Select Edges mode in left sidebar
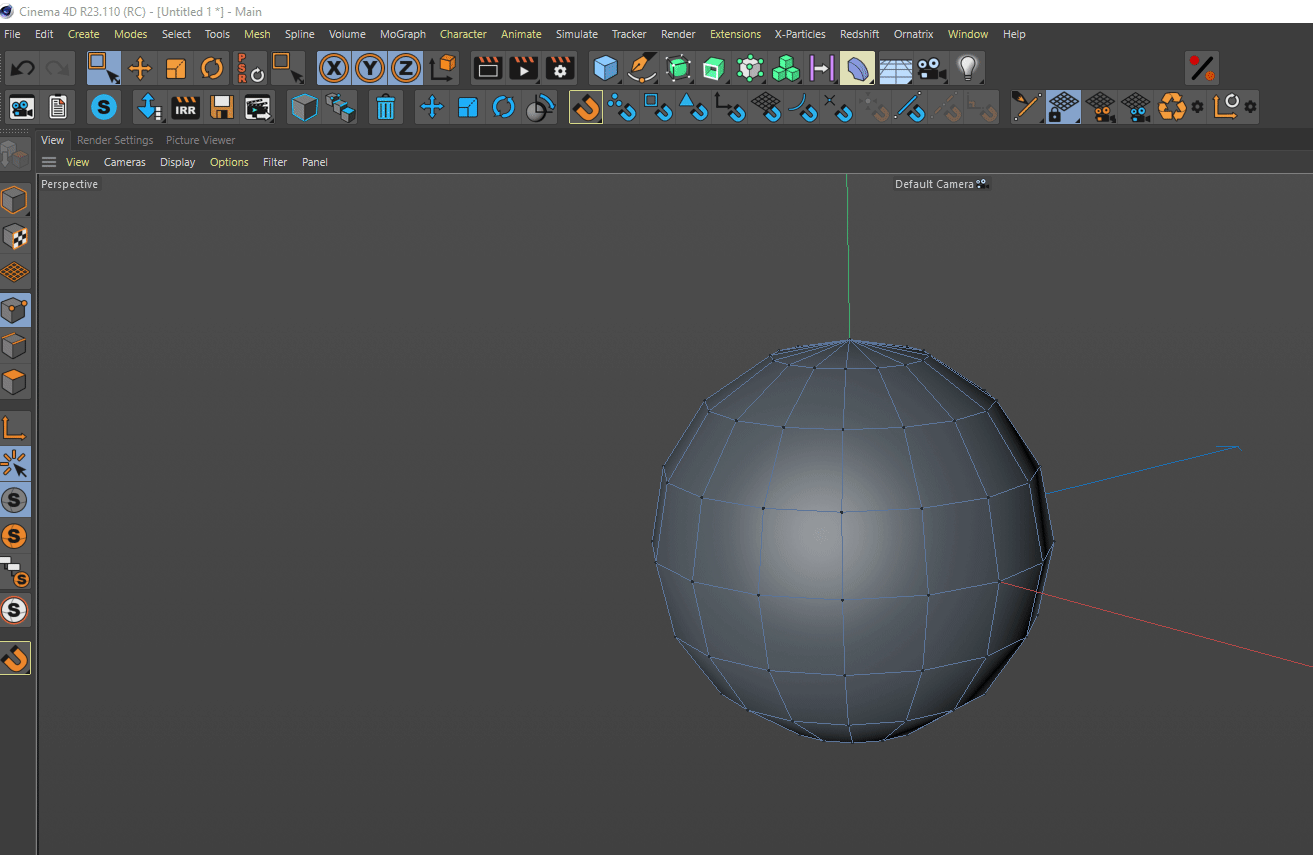The width and height of the screenshot is (1313, 855). tap(14, 346)
